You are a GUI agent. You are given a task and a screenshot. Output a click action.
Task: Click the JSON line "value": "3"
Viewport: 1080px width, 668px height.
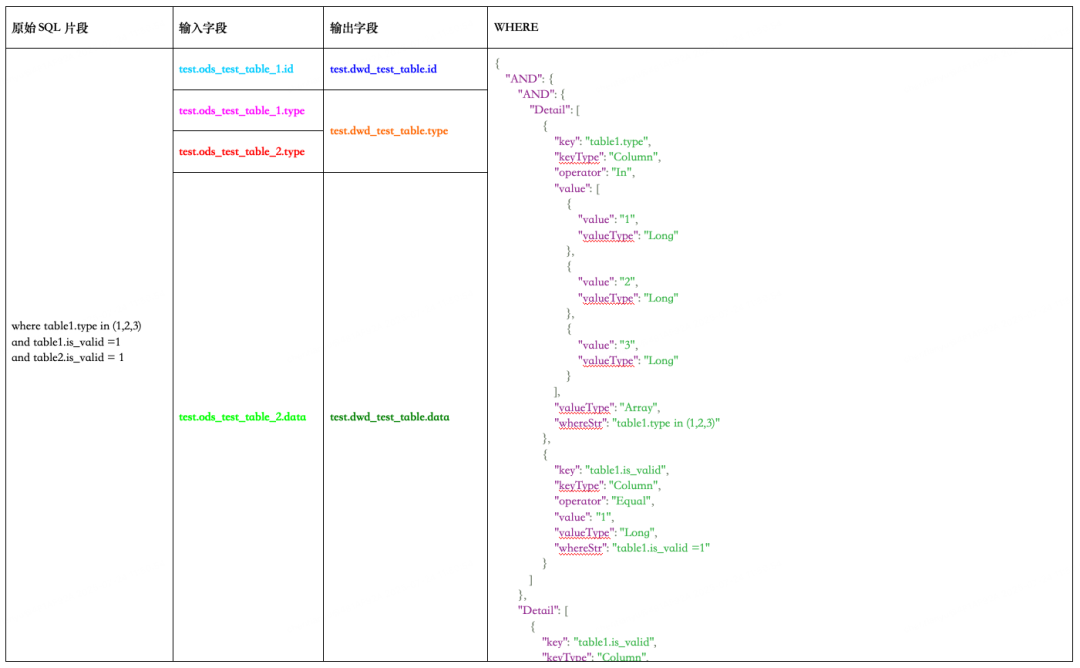coord(608,345)
